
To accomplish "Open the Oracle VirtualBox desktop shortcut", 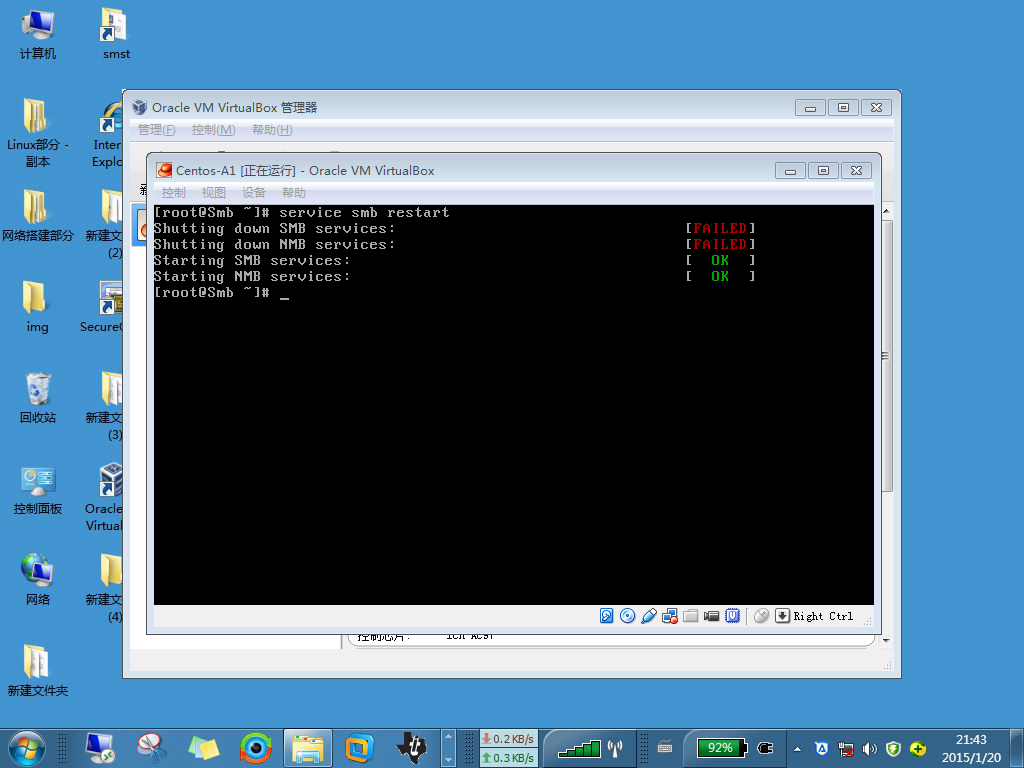I will pos(104,497).
